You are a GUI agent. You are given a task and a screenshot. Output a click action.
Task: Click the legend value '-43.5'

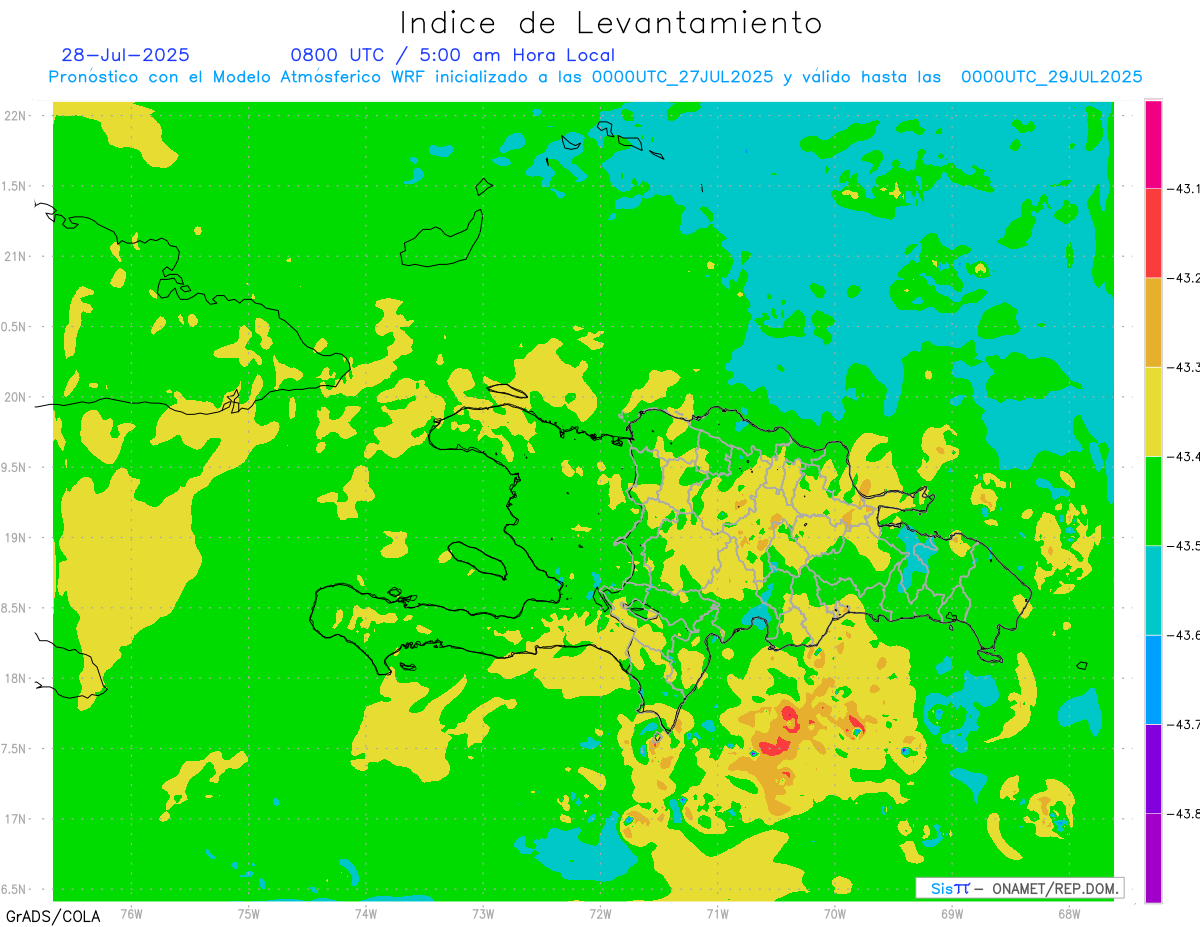click(x=1184, y=545)
